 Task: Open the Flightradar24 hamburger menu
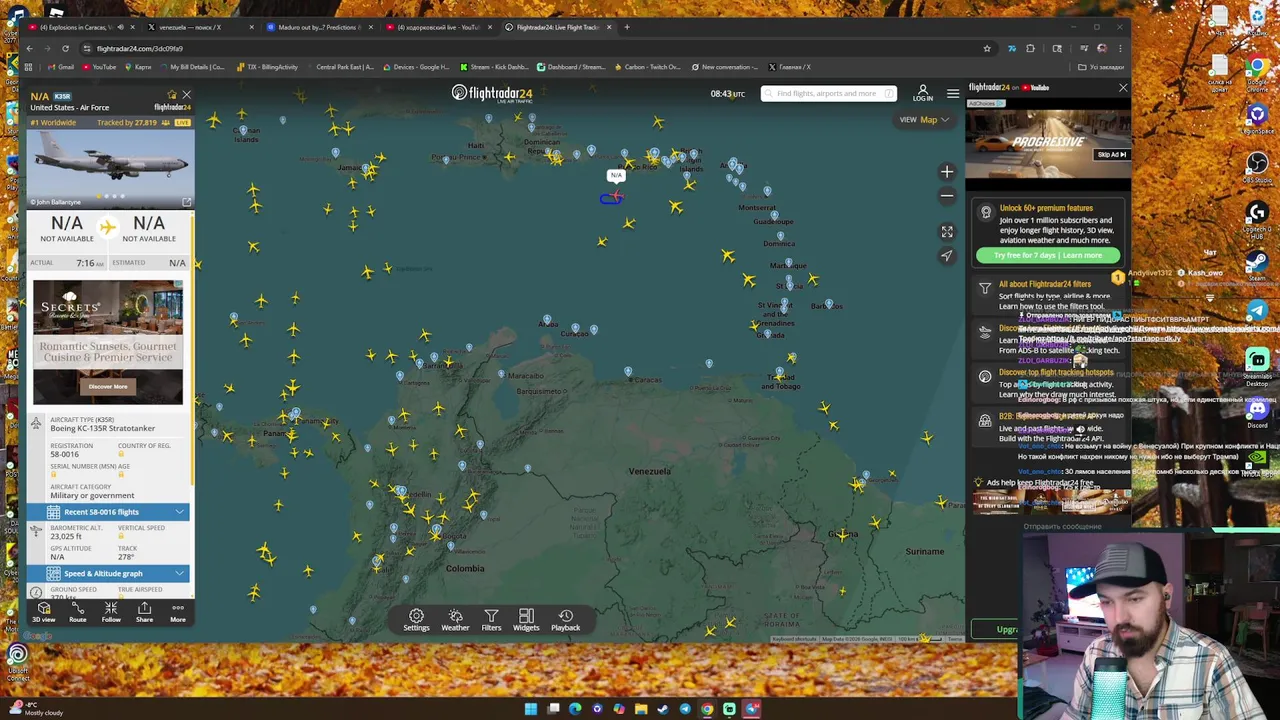click(953, 93)
